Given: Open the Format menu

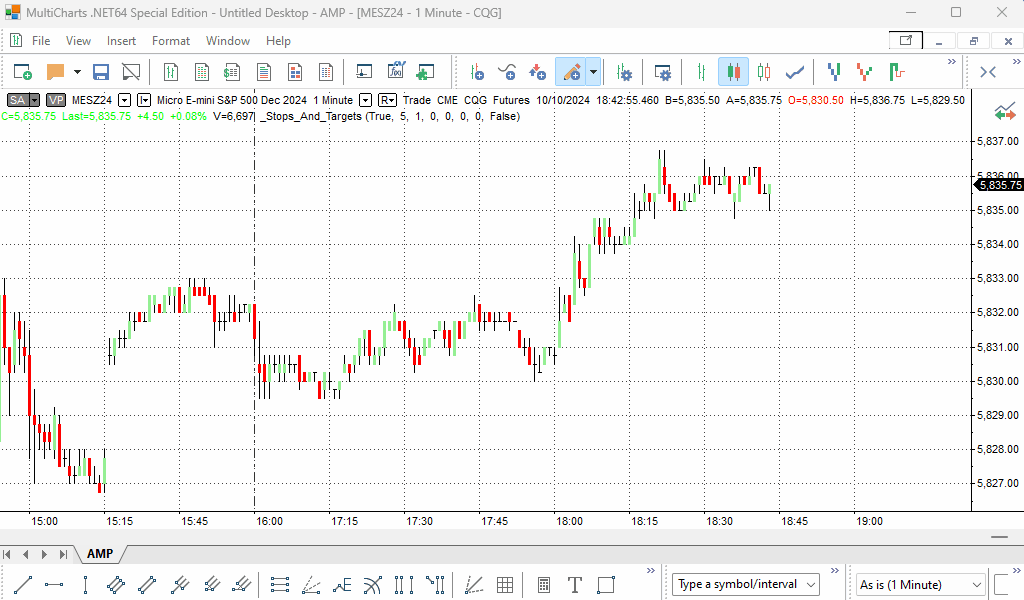Looking at the screenshot, I should (x=170, y=41).
